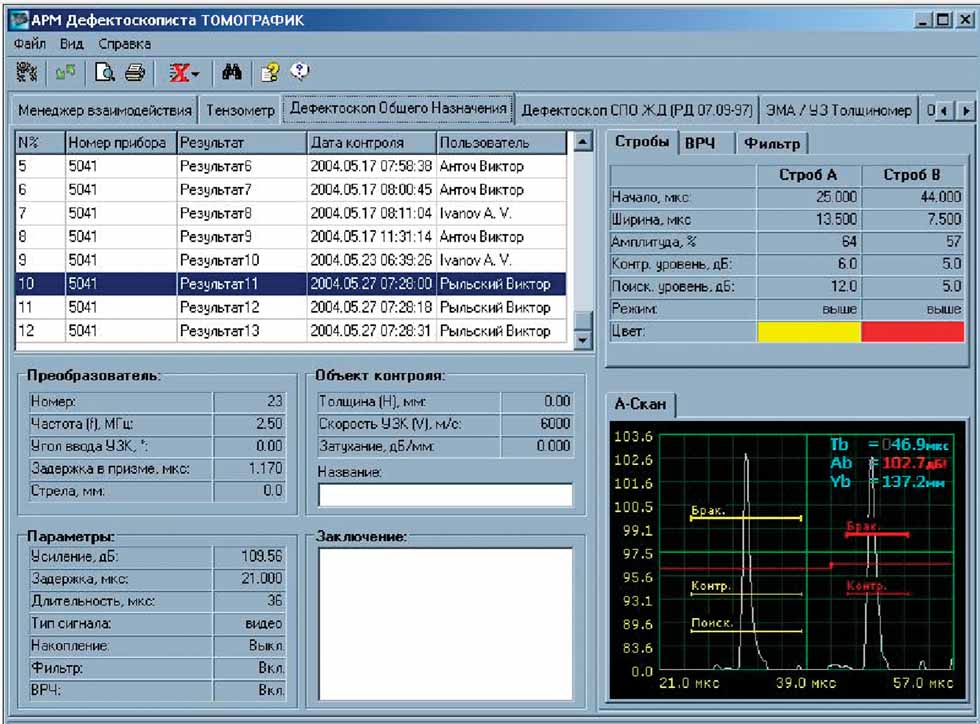
Task: Click the Название input field
Action: (x=445, y=495)
